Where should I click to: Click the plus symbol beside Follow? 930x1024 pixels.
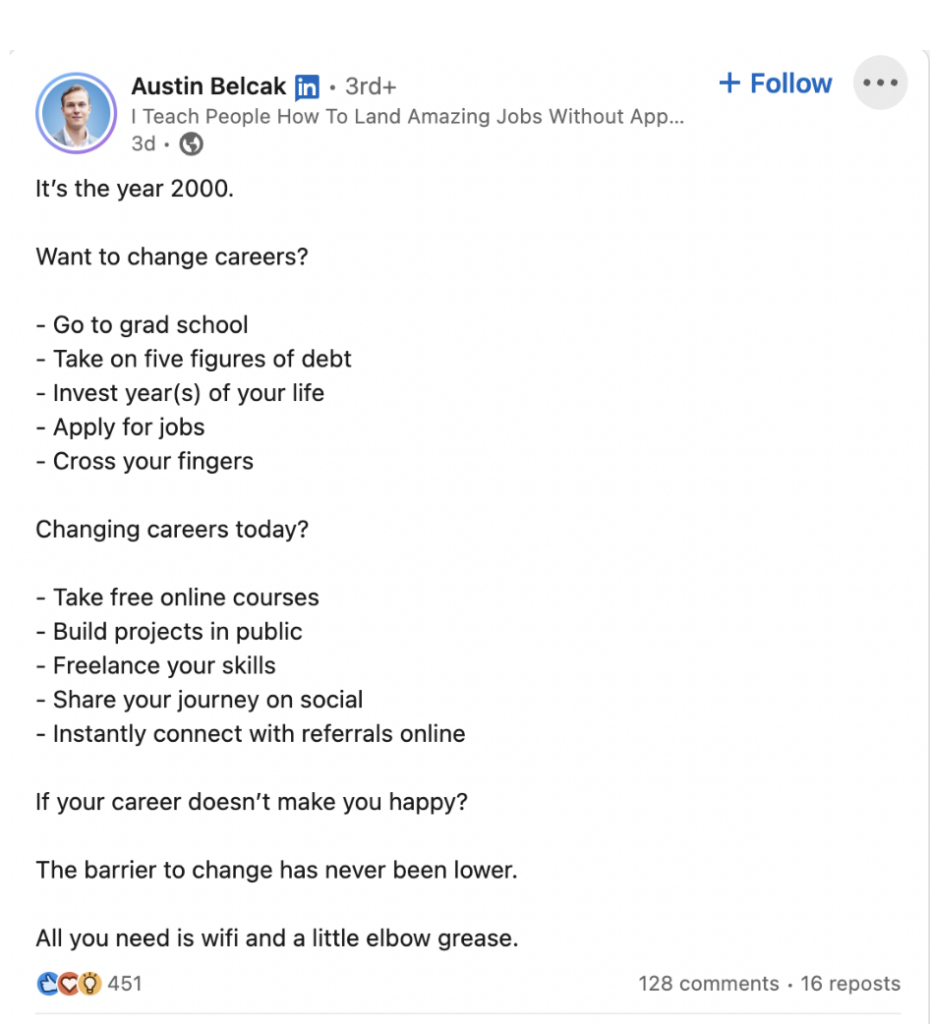click(732, 83)
